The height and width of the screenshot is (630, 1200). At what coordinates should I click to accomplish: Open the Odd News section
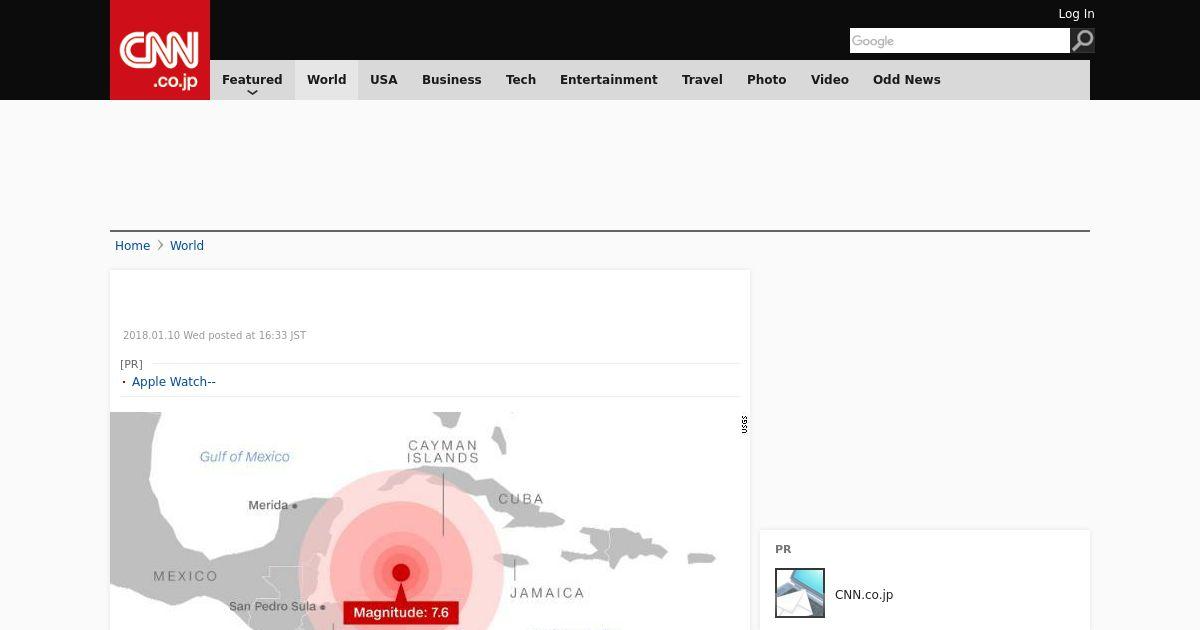(x=907, y=80)
